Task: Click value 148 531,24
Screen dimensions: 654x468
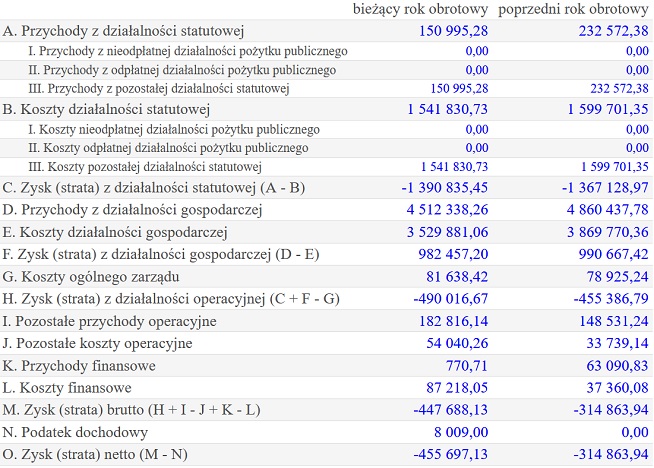Action: pos(614,322)
